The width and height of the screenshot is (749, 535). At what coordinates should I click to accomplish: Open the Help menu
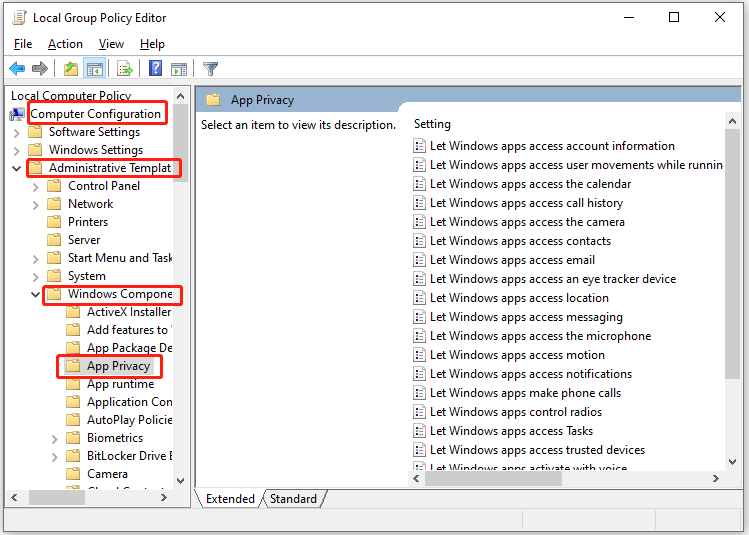(x=152, y=44)
